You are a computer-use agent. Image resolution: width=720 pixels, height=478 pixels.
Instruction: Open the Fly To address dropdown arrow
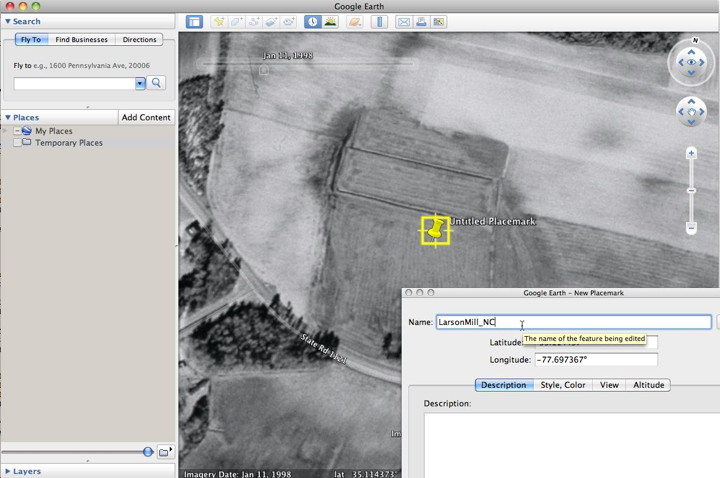pos(140,83)
